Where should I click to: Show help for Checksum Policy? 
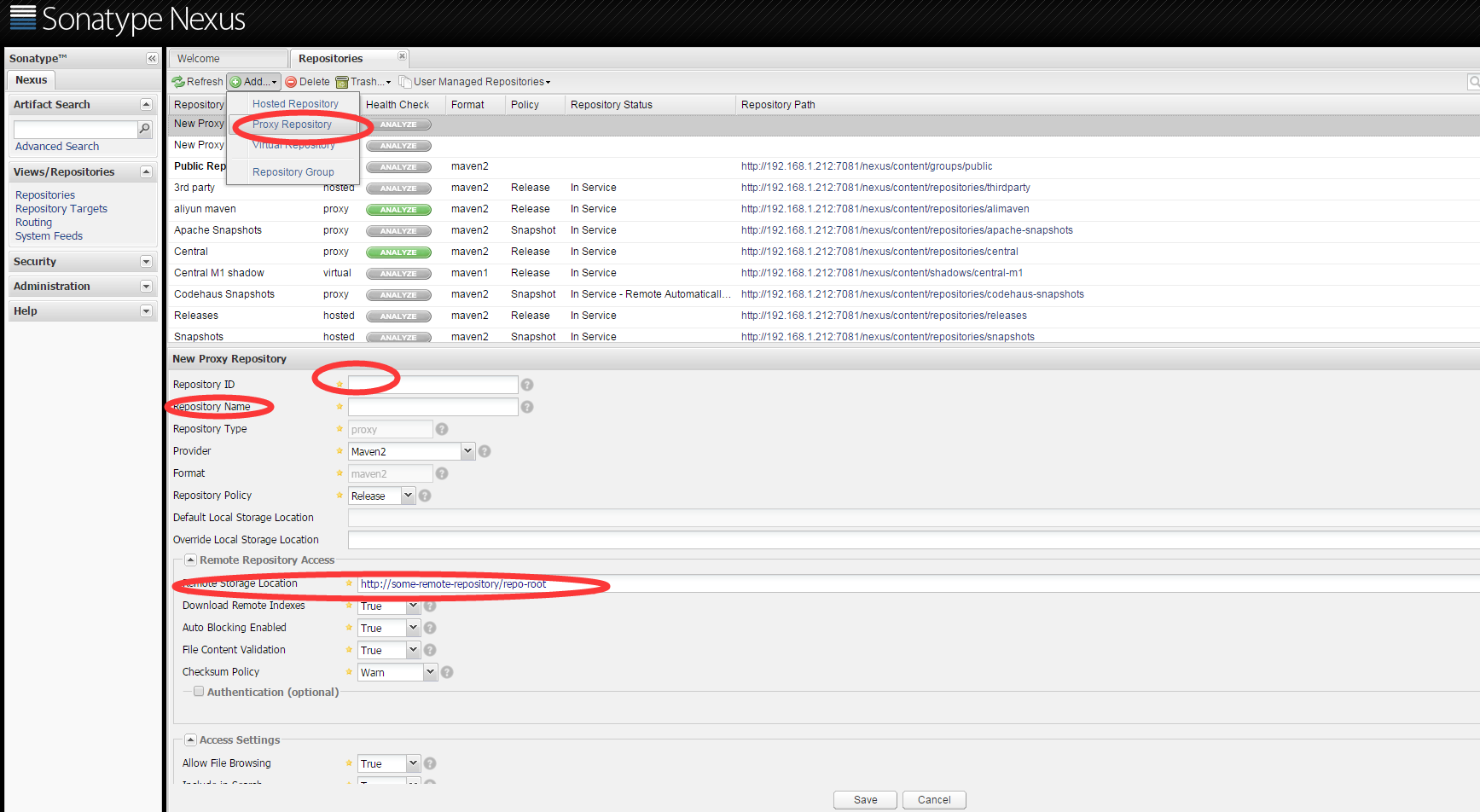click(x=447, y=672)
